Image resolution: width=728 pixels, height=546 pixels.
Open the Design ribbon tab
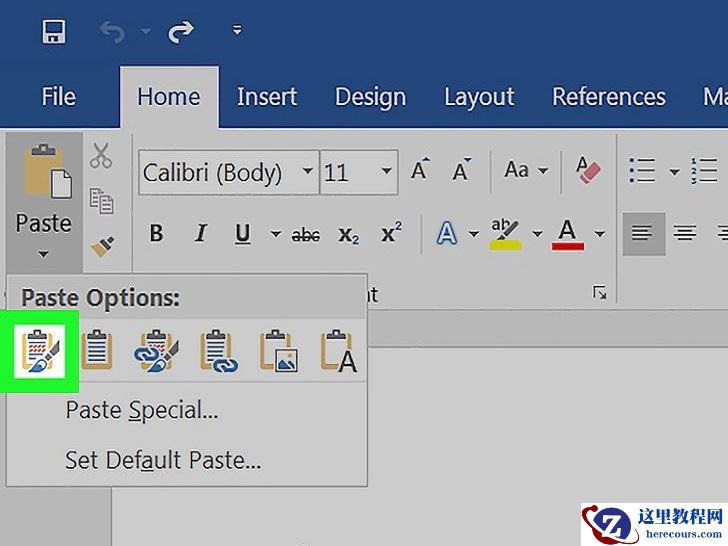pos(370,97)
